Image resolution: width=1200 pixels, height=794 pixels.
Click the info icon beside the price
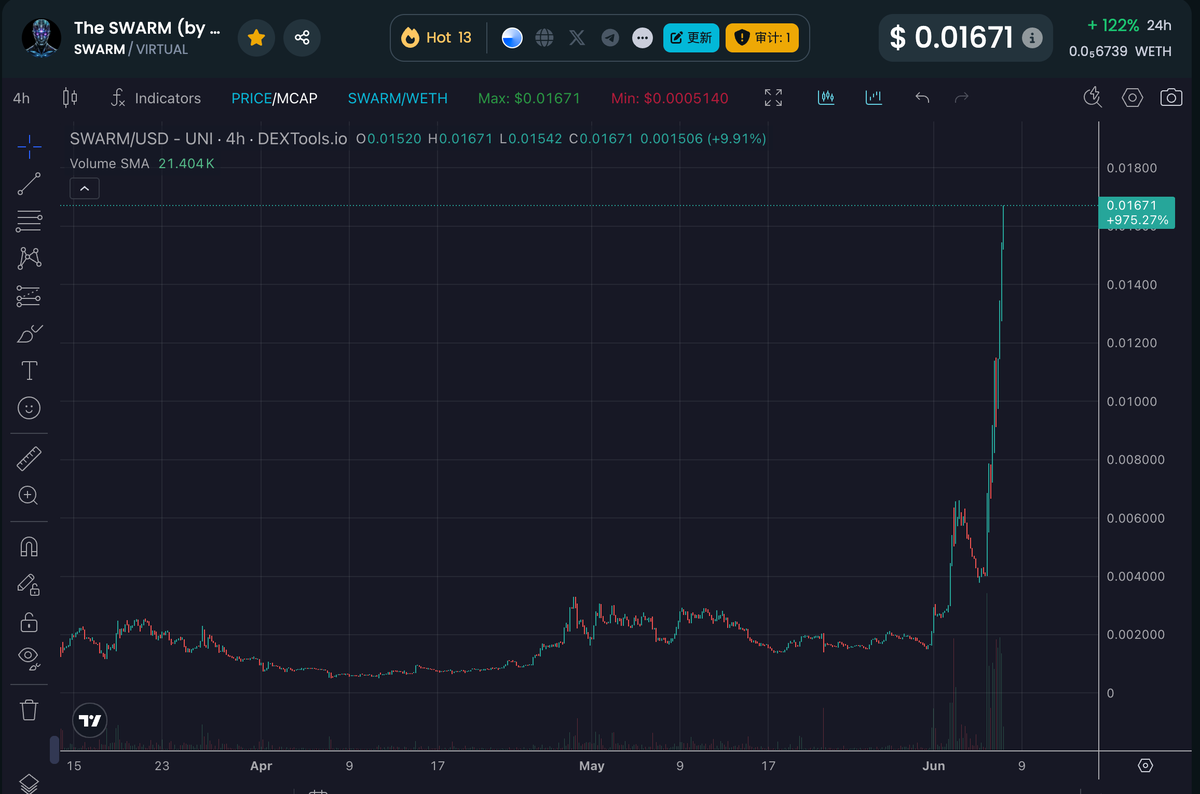(1033, 38)
